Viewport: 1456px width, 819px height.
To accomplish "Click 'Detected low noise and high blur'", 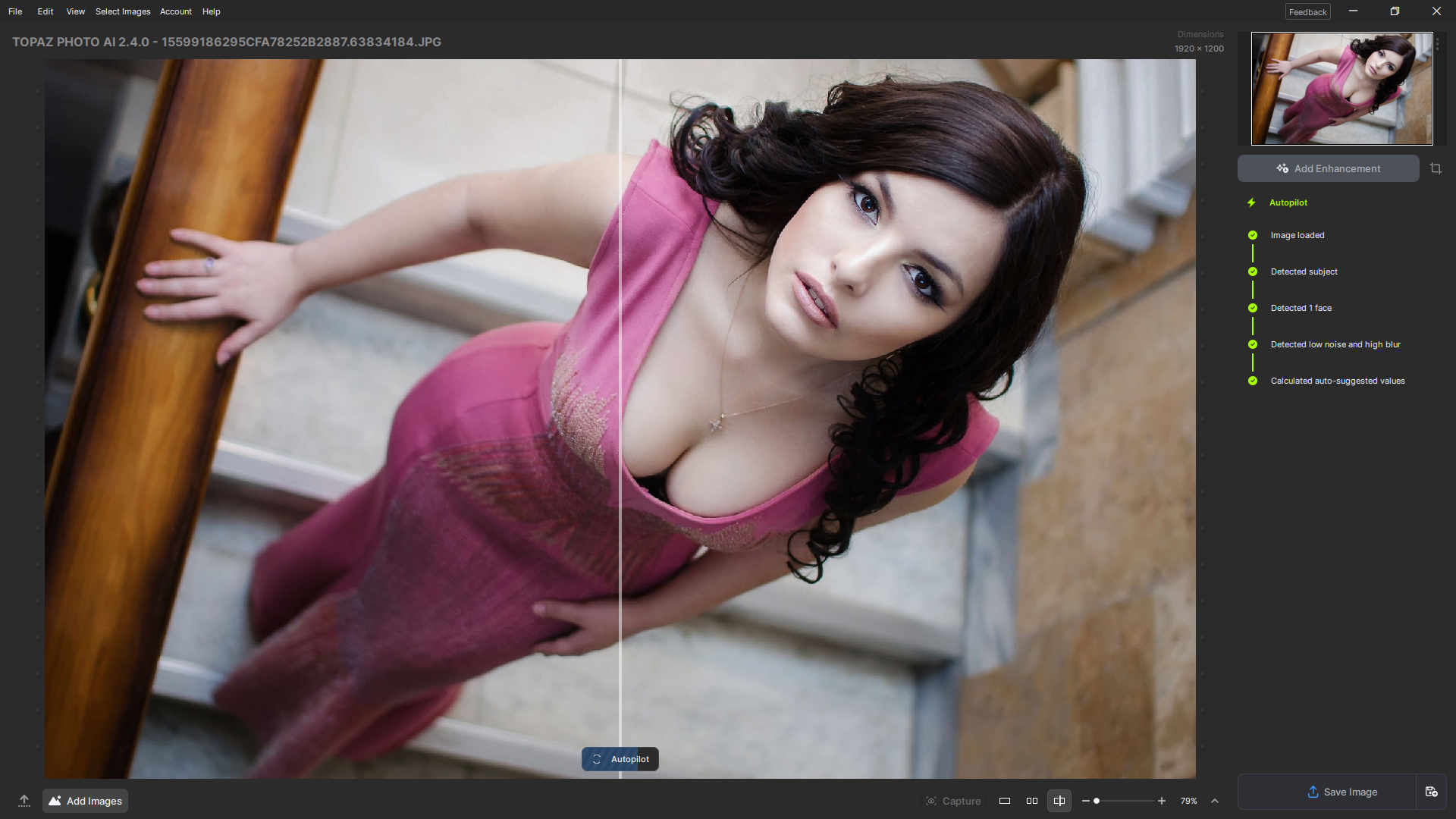I will [1335, 344].
